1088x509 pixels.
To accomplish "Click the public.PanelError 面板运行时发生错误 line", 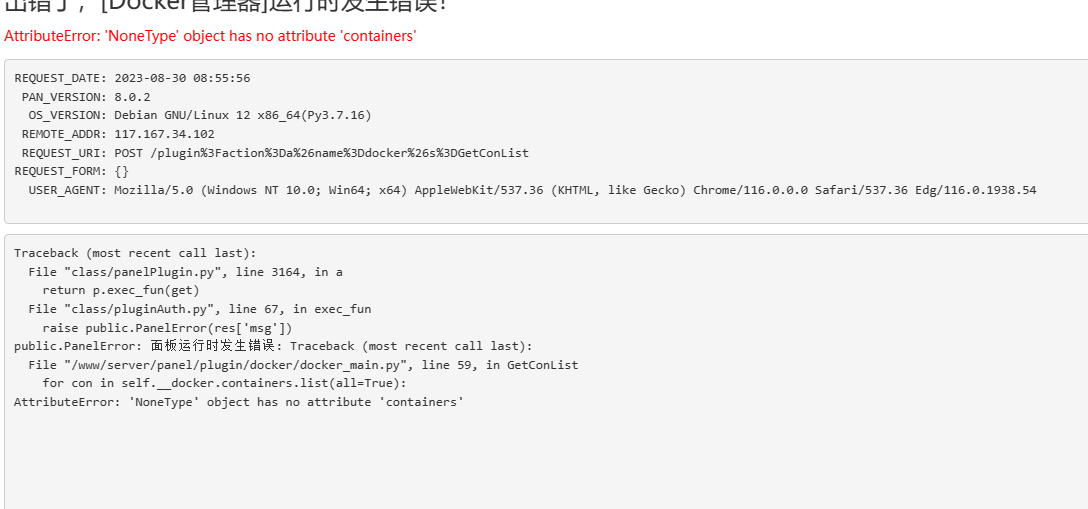I will [273, 346].
